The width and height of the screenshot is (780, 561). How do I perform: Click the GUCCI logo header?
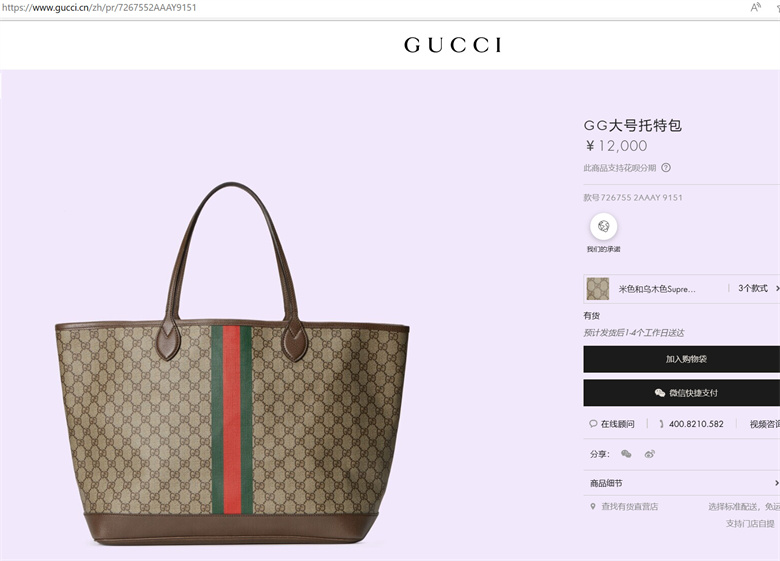coord(452,45)
